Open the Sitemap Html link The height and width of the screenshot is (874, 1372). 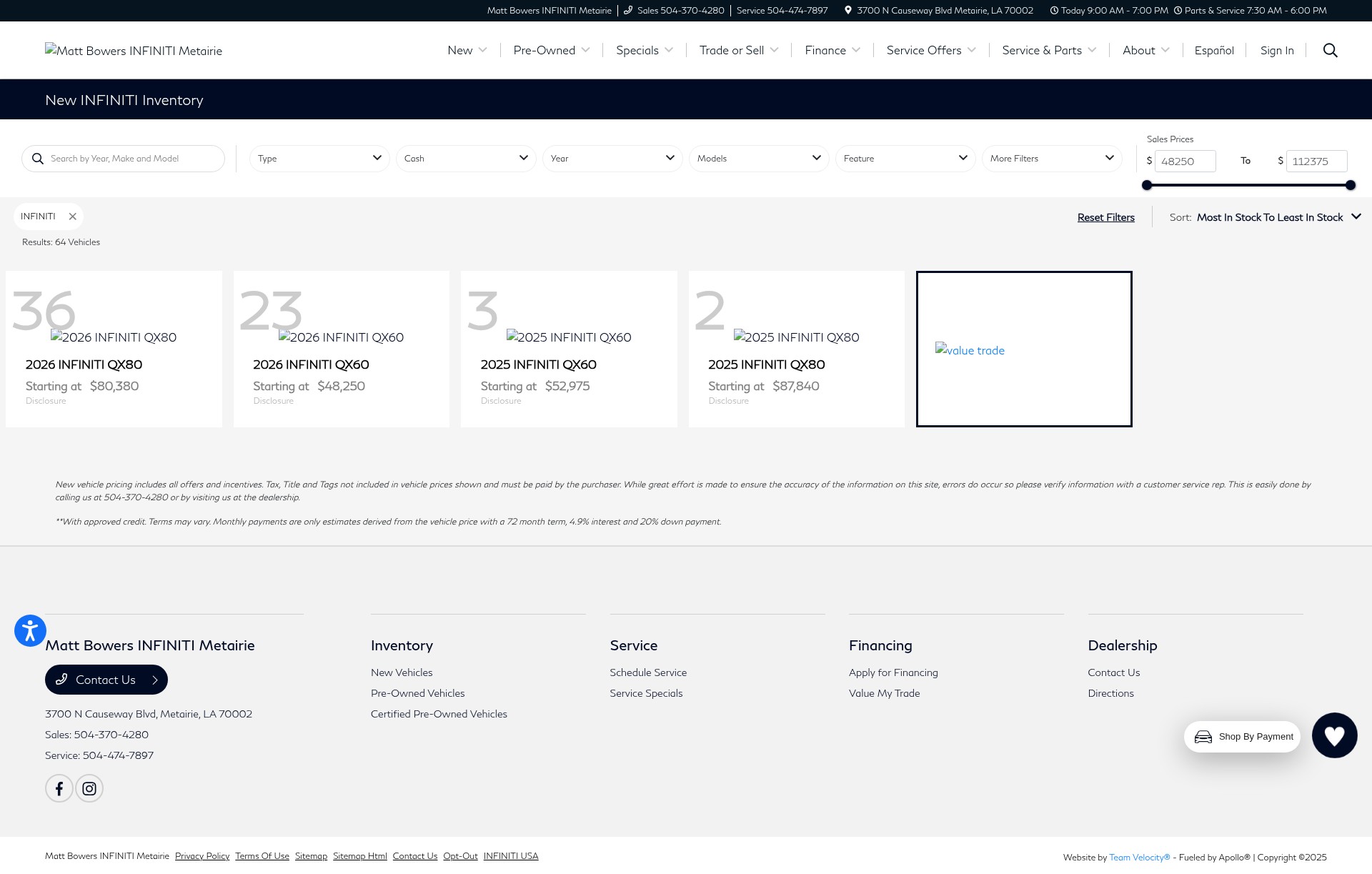click(359, 856)
